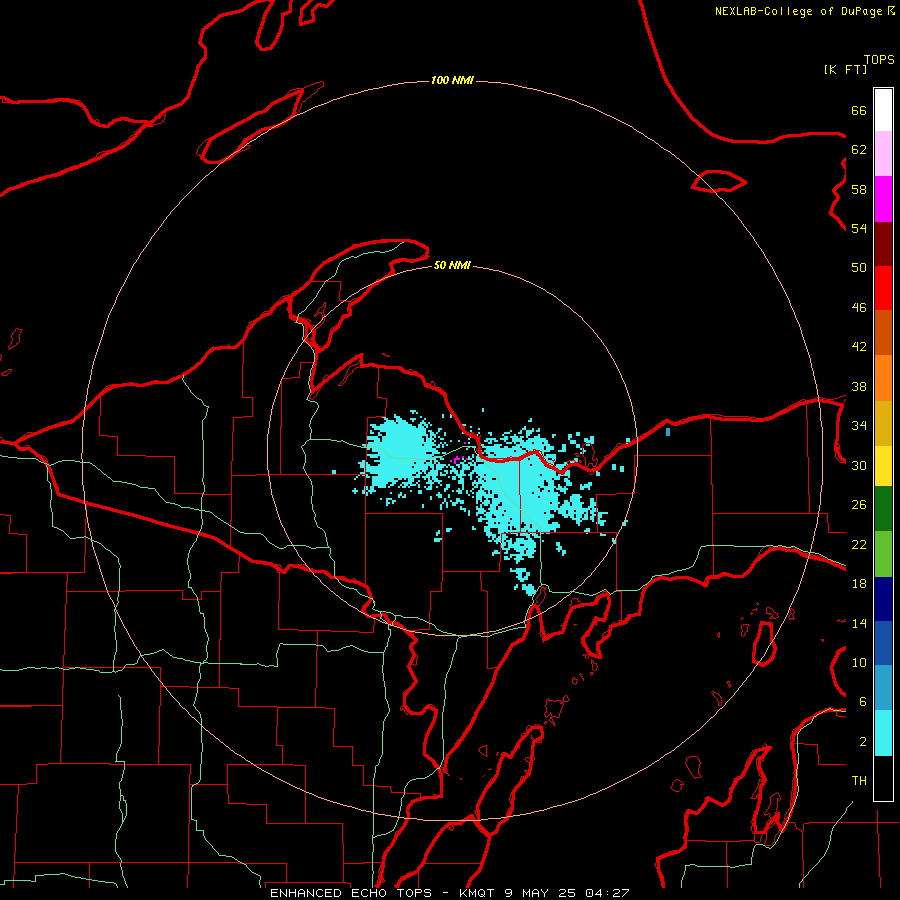Click the "ENHANCED ECHO TOPS" product title
Viewport: 900px width, 900px height.
[351, 893]
